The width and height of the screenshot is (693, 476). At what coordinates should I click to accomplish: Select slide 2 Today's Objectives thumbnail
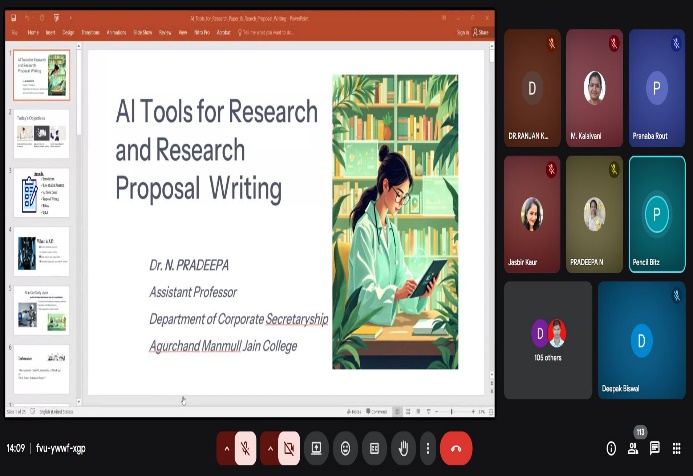42,133
